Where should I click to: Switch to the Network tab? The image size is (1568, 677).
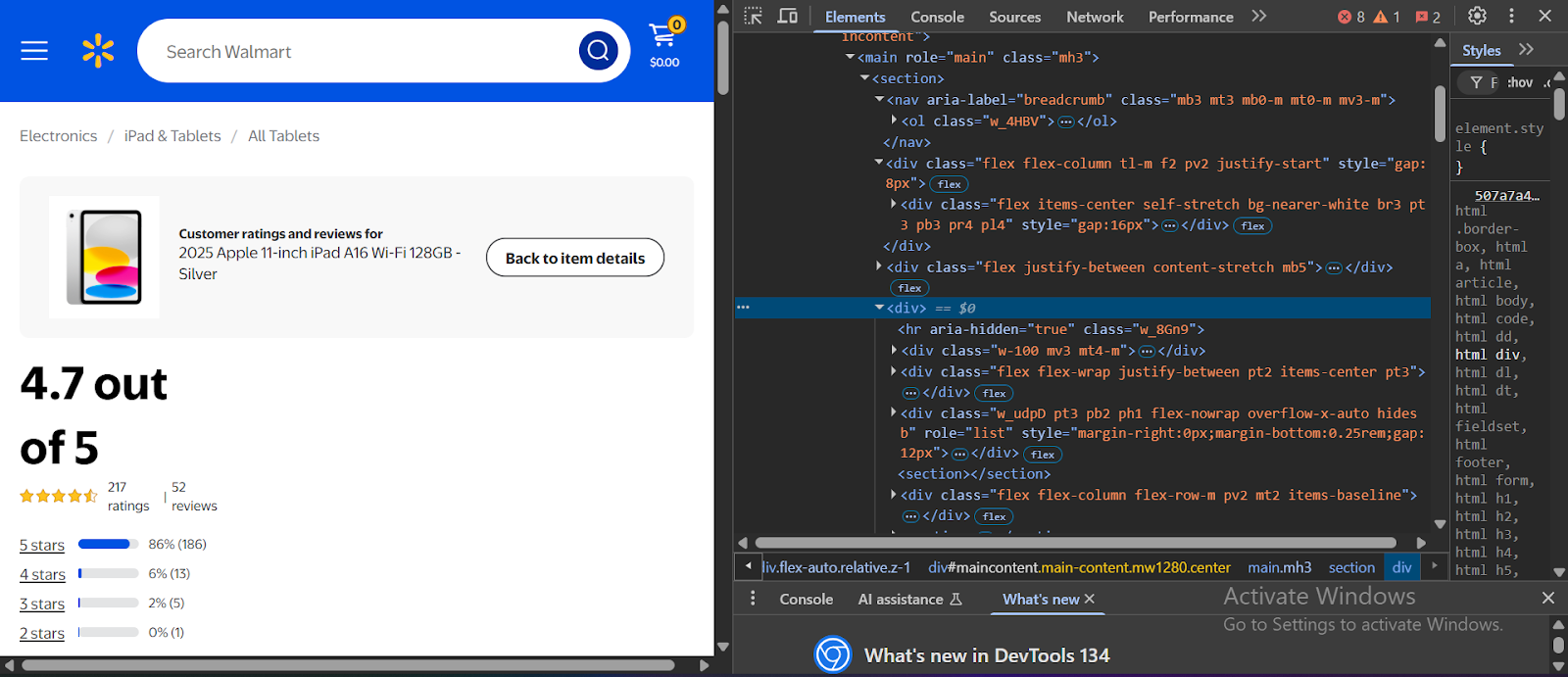coord(1095,17)
